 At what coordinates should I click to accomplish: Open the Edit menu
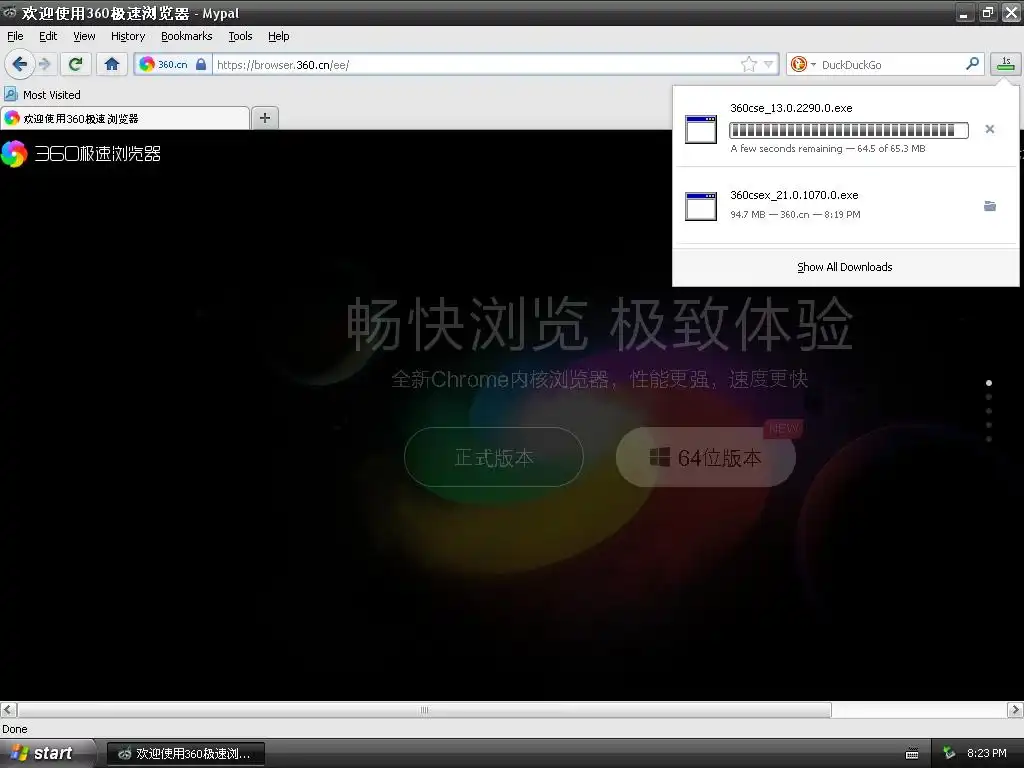click(x=48, y=36)
